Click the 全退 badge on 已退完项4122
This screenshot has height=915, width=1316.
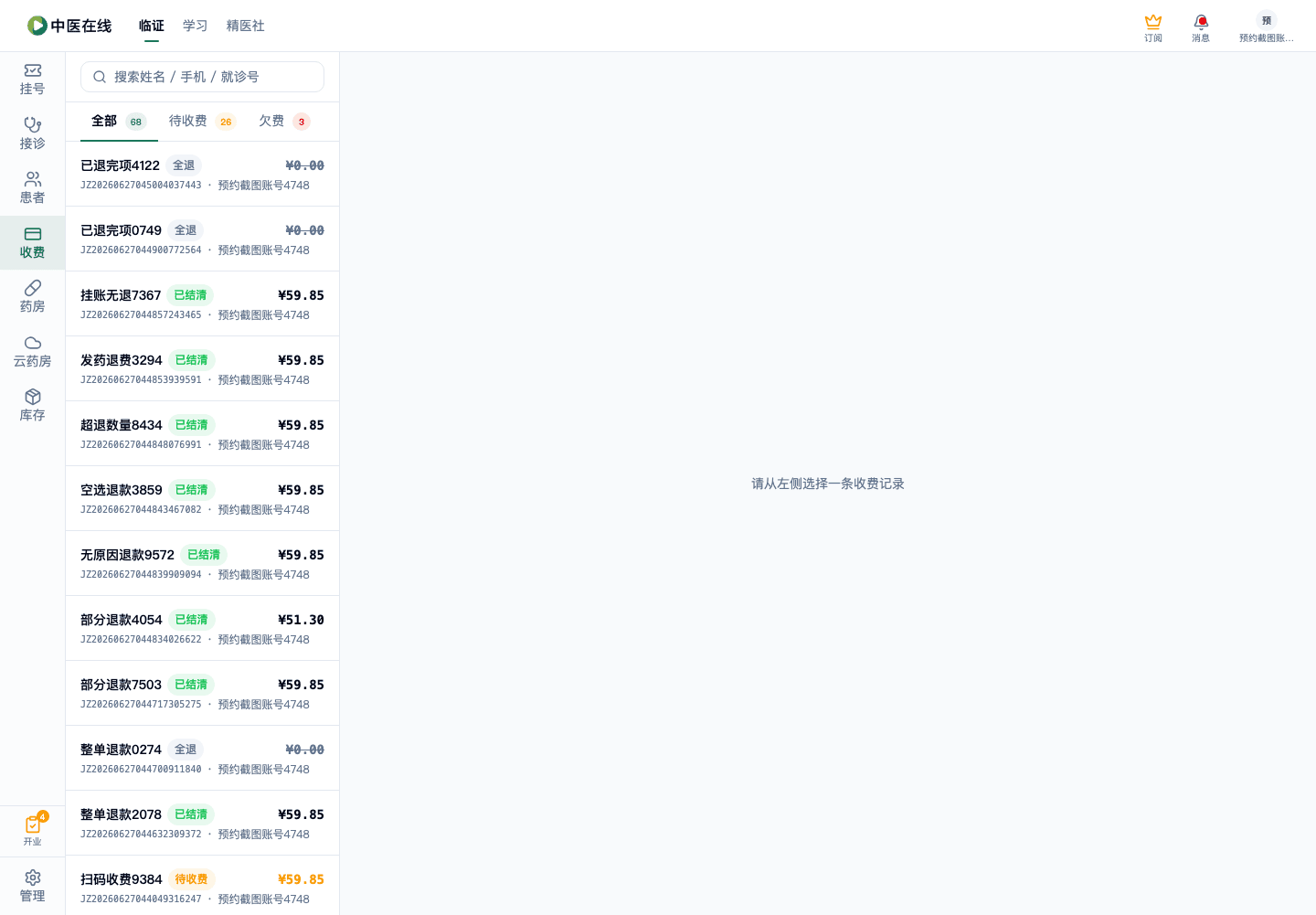click(184, 165)
